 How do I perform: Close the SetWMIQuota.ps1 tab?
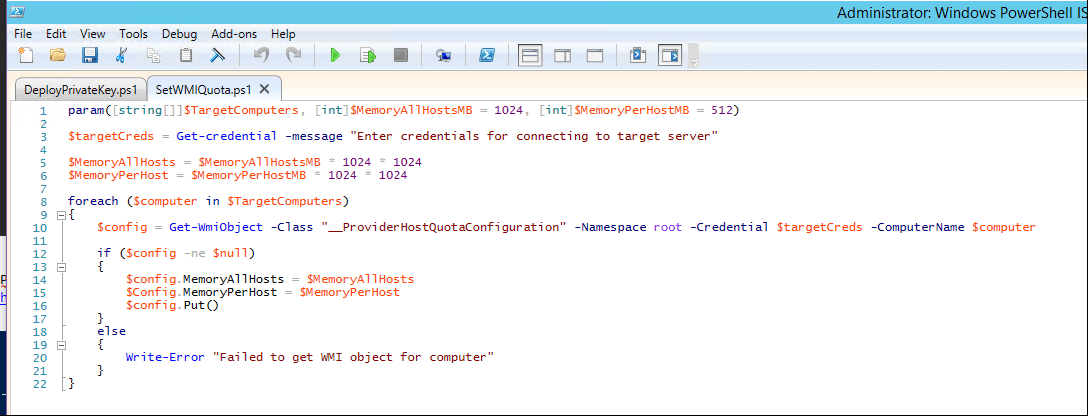point(263,88)
